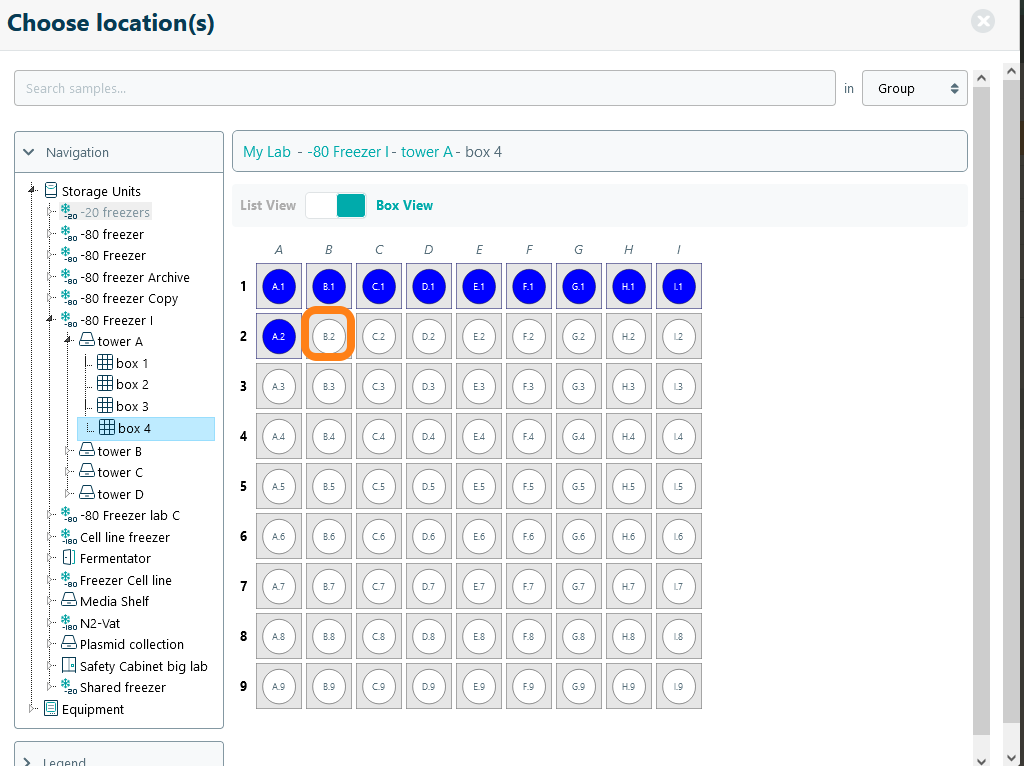Click the Media Shelf icon
Viewport: 1024px width, 766px height.
69,601
